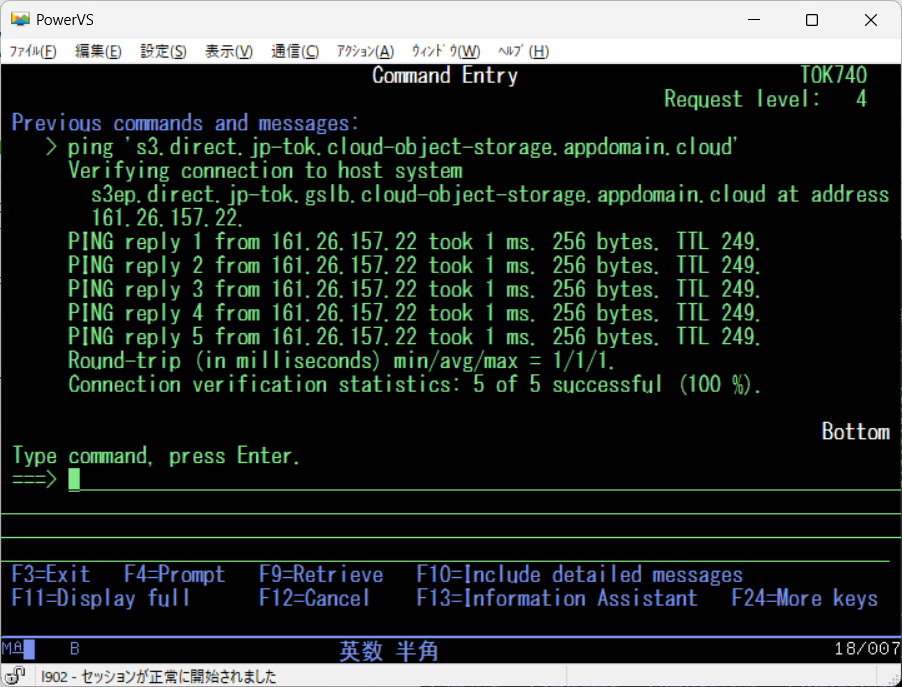
Task: Click the command input field after ===>
Action: 484,479
